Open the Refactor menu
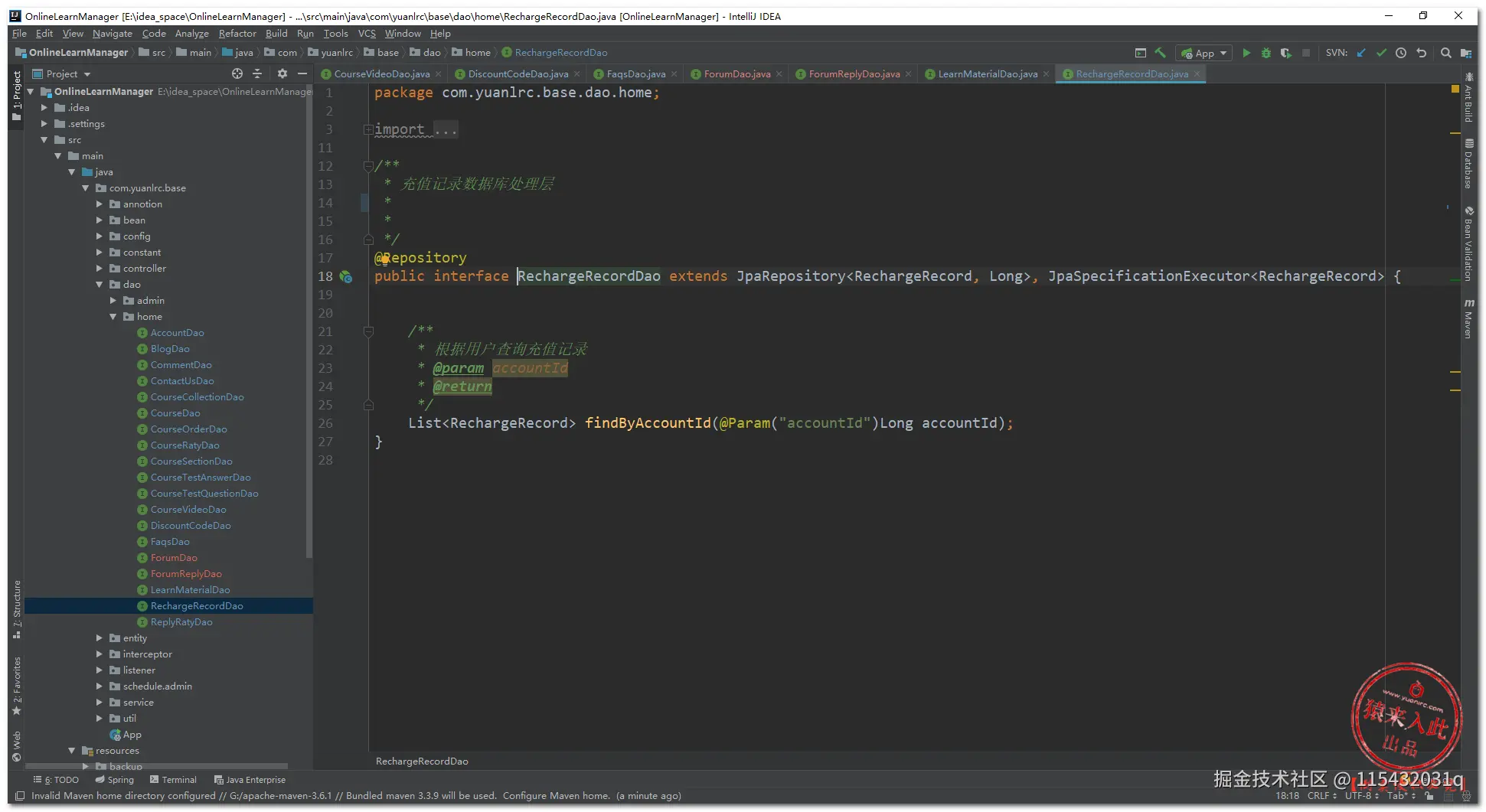The height and width of the screenshot is (812, 1486). (237, 34)
